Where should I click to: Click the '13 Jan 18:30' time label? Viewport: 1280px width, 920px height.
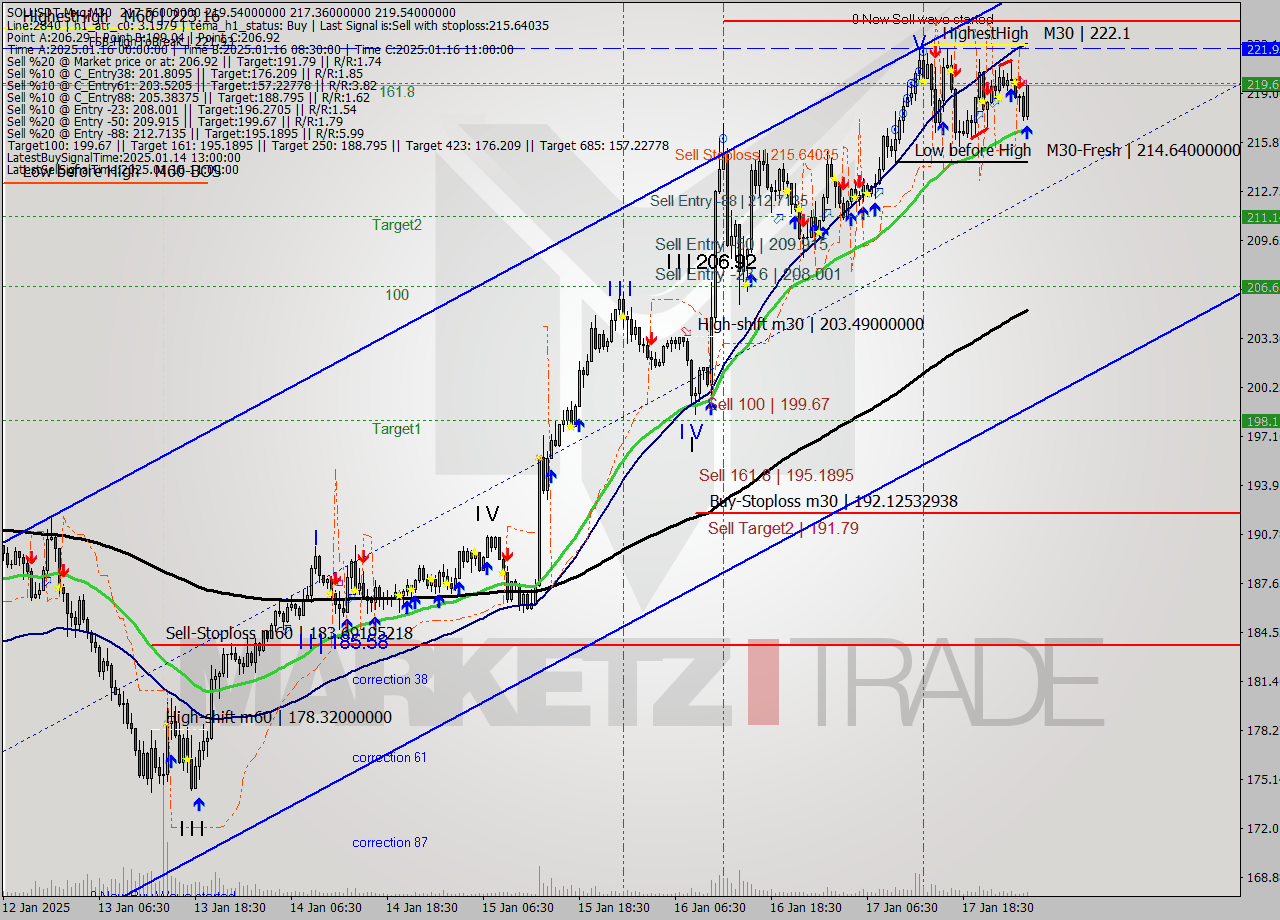tap(229, 908)
